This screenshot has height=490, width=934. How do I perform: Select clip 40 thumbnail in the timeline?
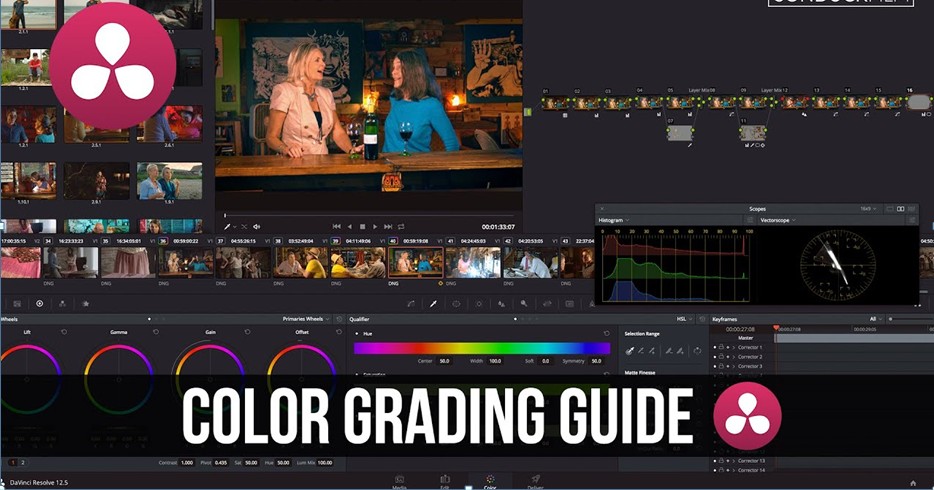[x=415, y=262]
